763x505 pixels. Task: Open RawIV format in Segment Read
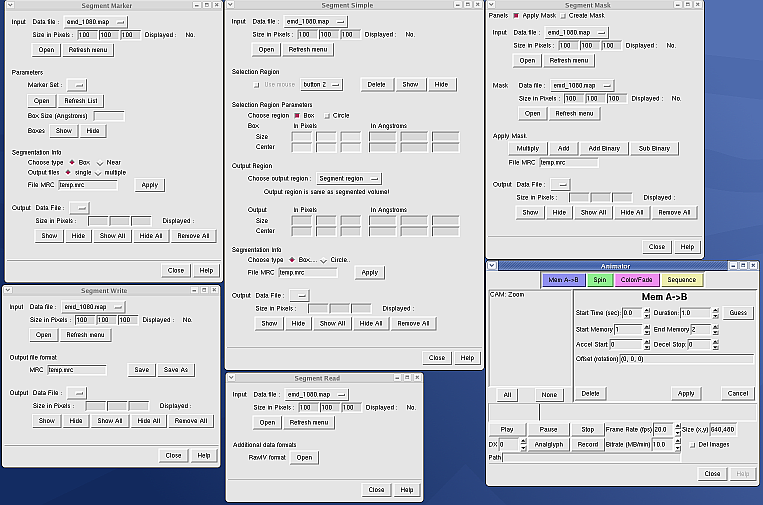(x=303, y=457)
